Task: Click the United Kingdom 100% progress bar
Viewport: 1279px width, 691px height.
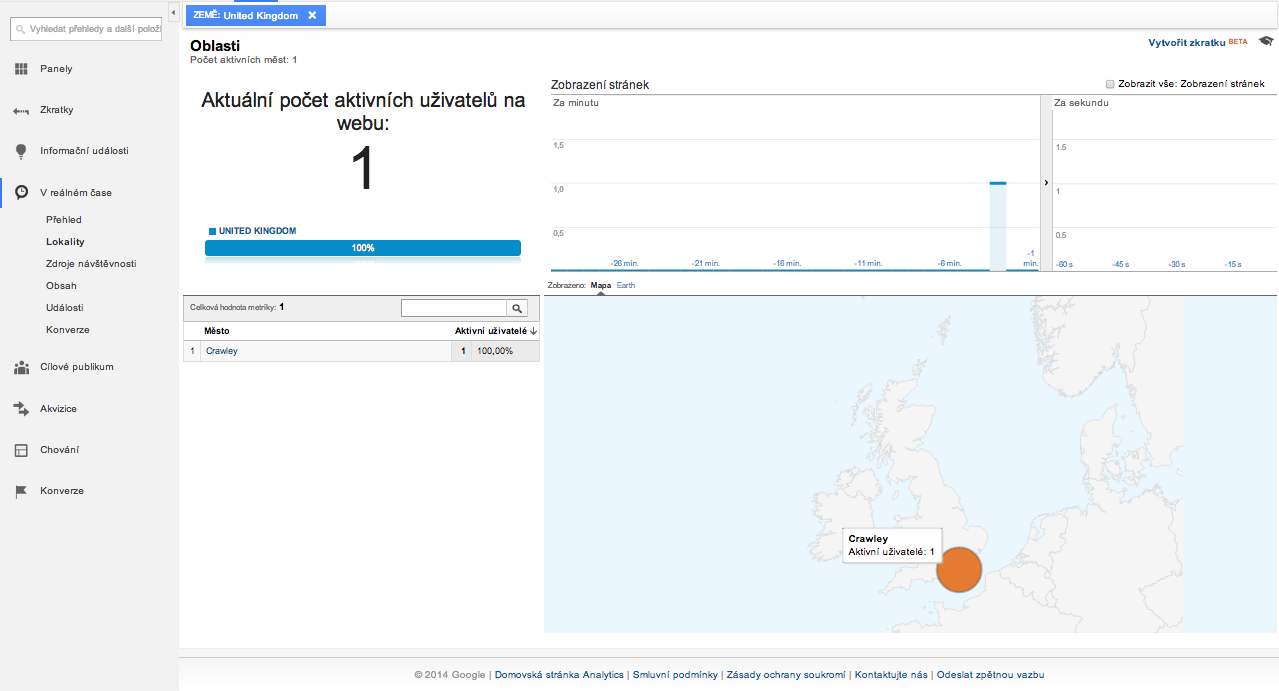Action: tap(363, 248)
